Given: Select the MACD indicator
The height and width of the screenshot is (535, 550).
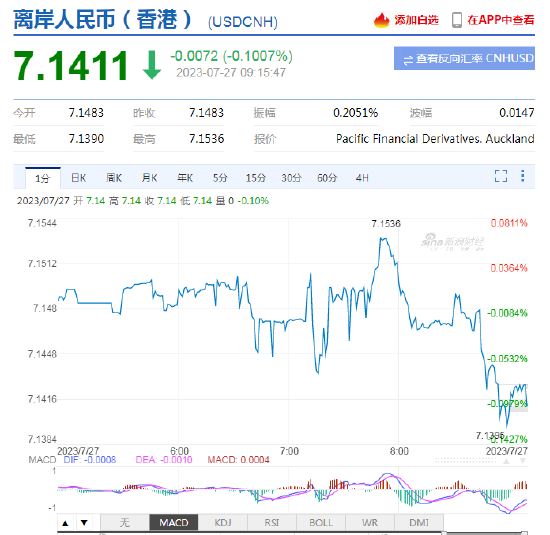Looking at the screenshot, I should [x=174, y=523].
